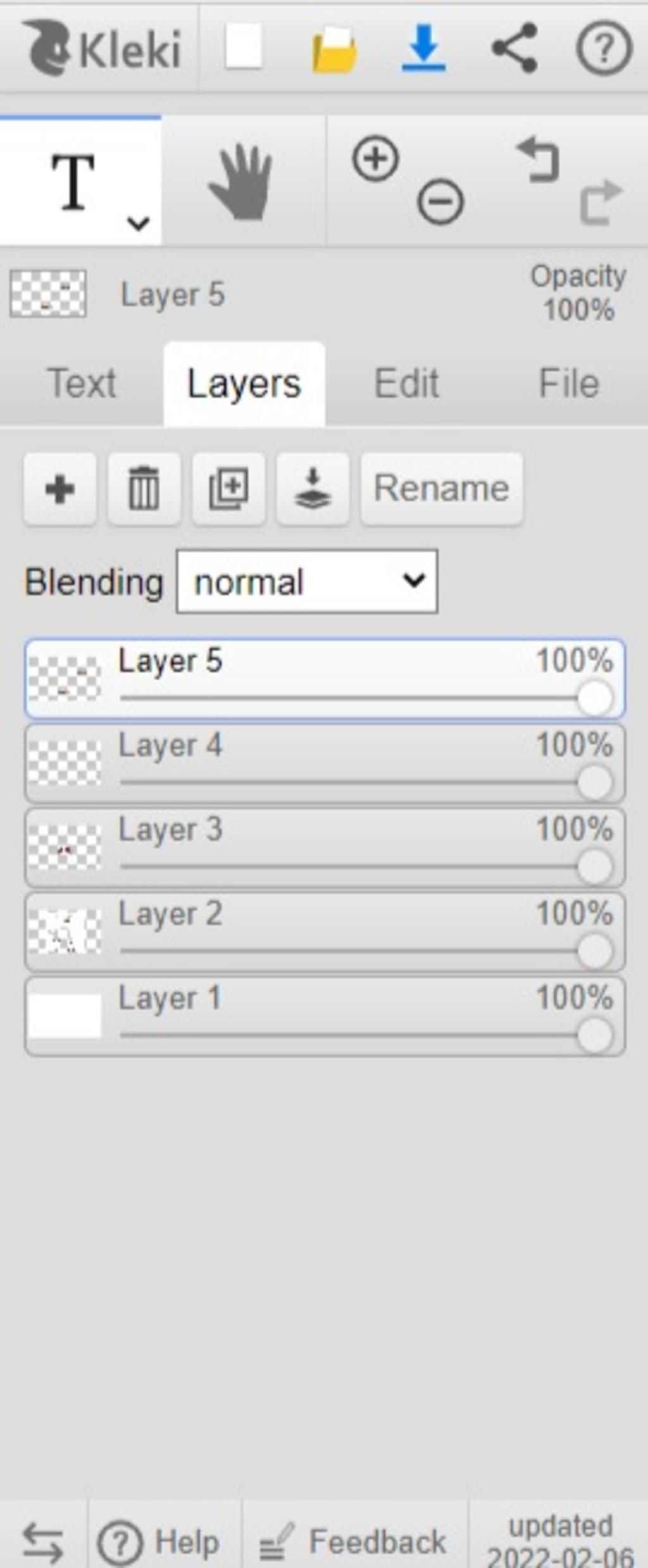
Task: Zoom out with the minus magnifier
Action: pyautogui.click(x=440, y=202)
